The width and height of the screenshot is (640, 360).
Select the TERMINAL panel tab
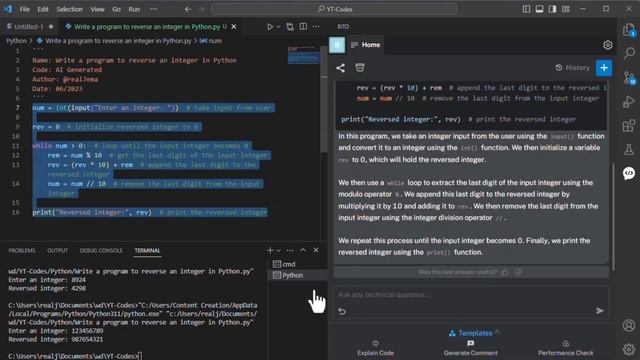(x=147, y=250)
